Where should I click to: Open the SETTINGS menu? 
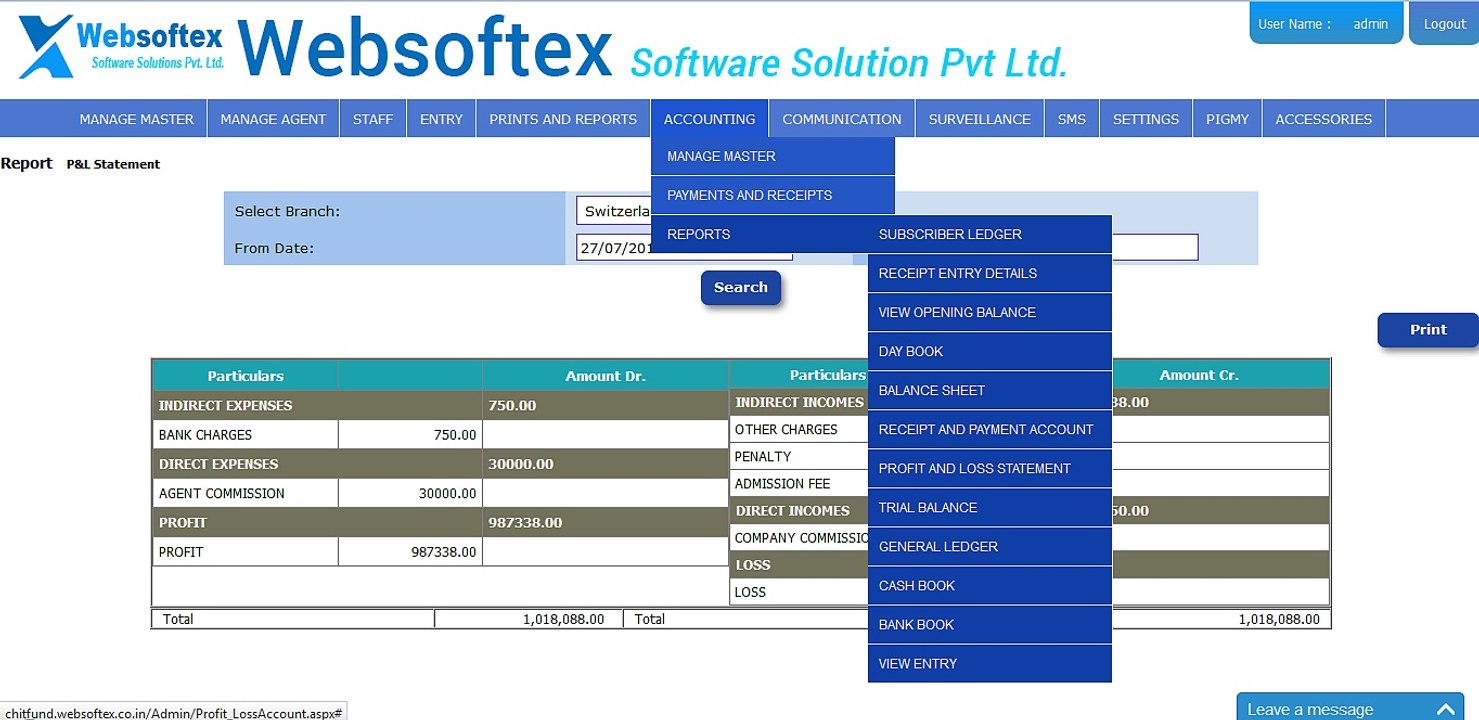tap(1146, 119)
